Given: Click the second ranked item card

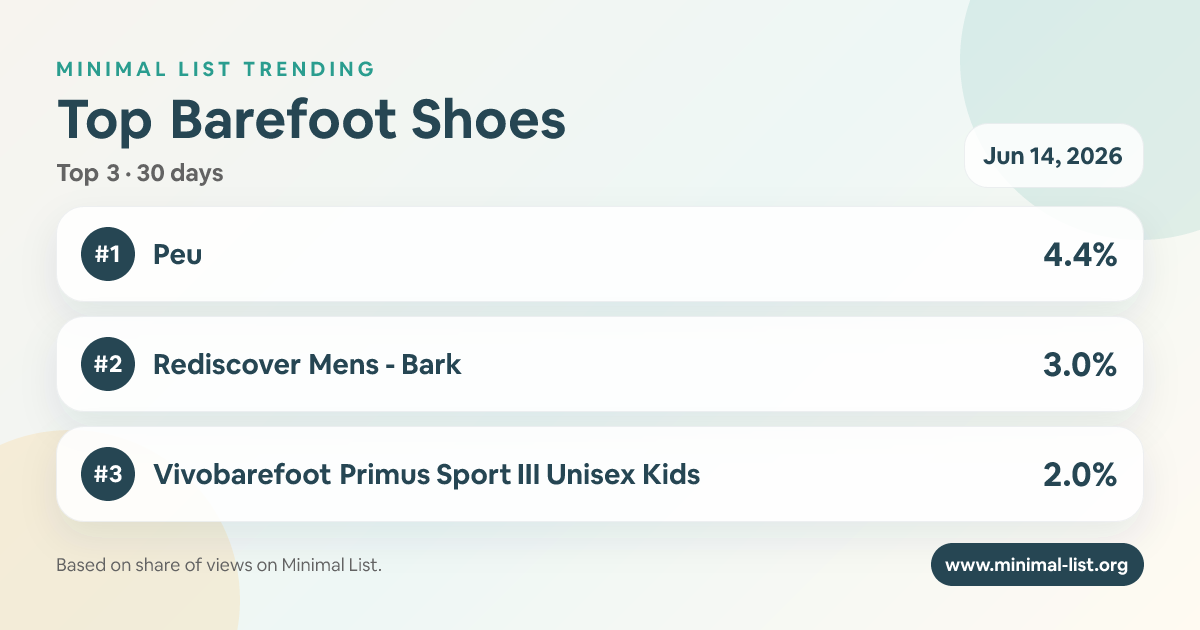Looking at the screenshot, I should coord(600,364).
